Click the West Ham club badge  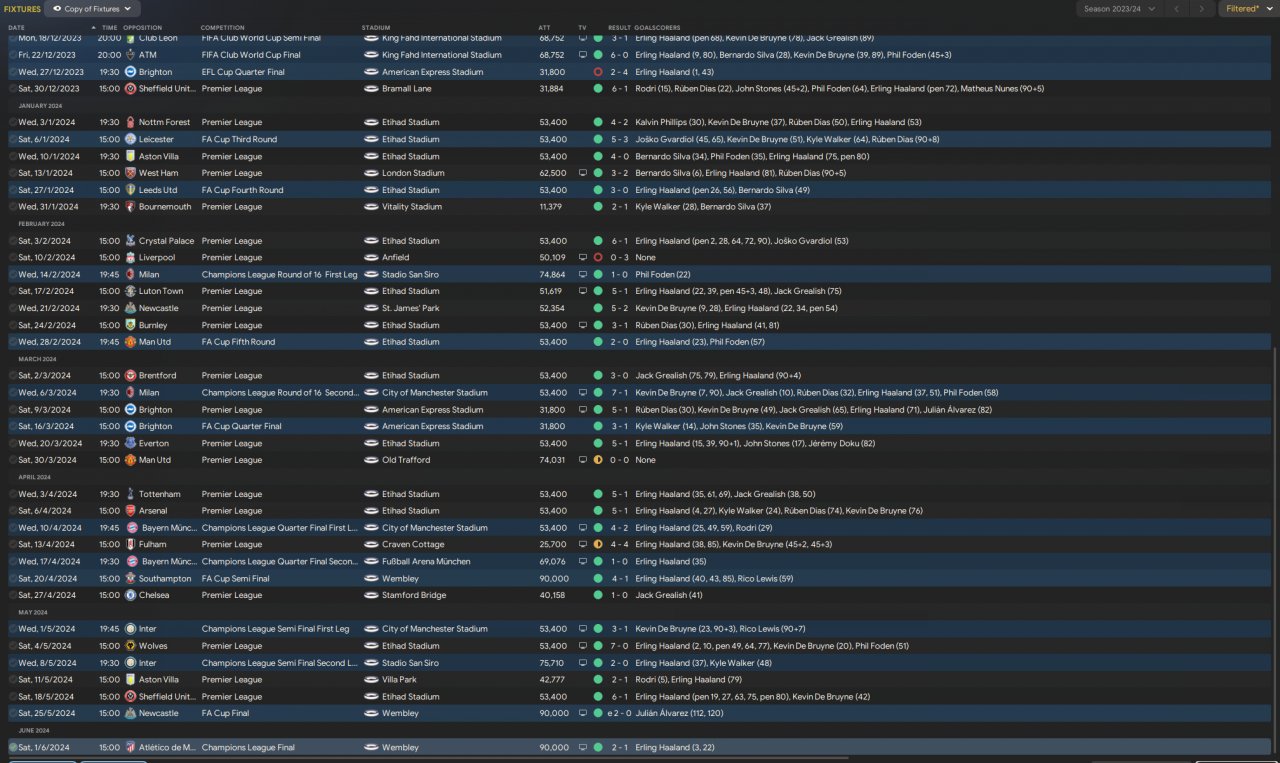(130, 173)
